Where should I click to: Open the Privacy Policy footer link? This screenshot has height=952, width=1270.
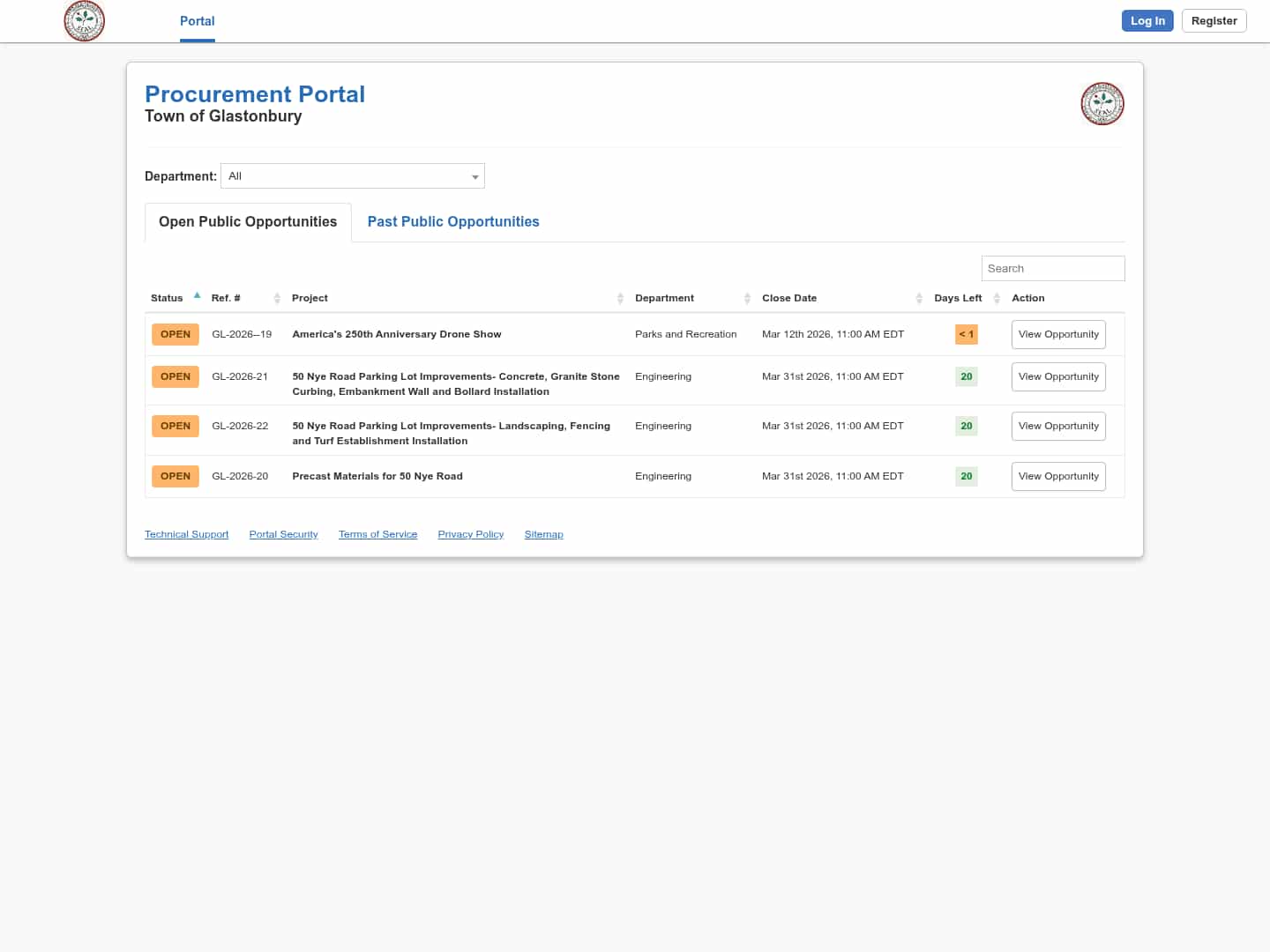tap(471, 535)
